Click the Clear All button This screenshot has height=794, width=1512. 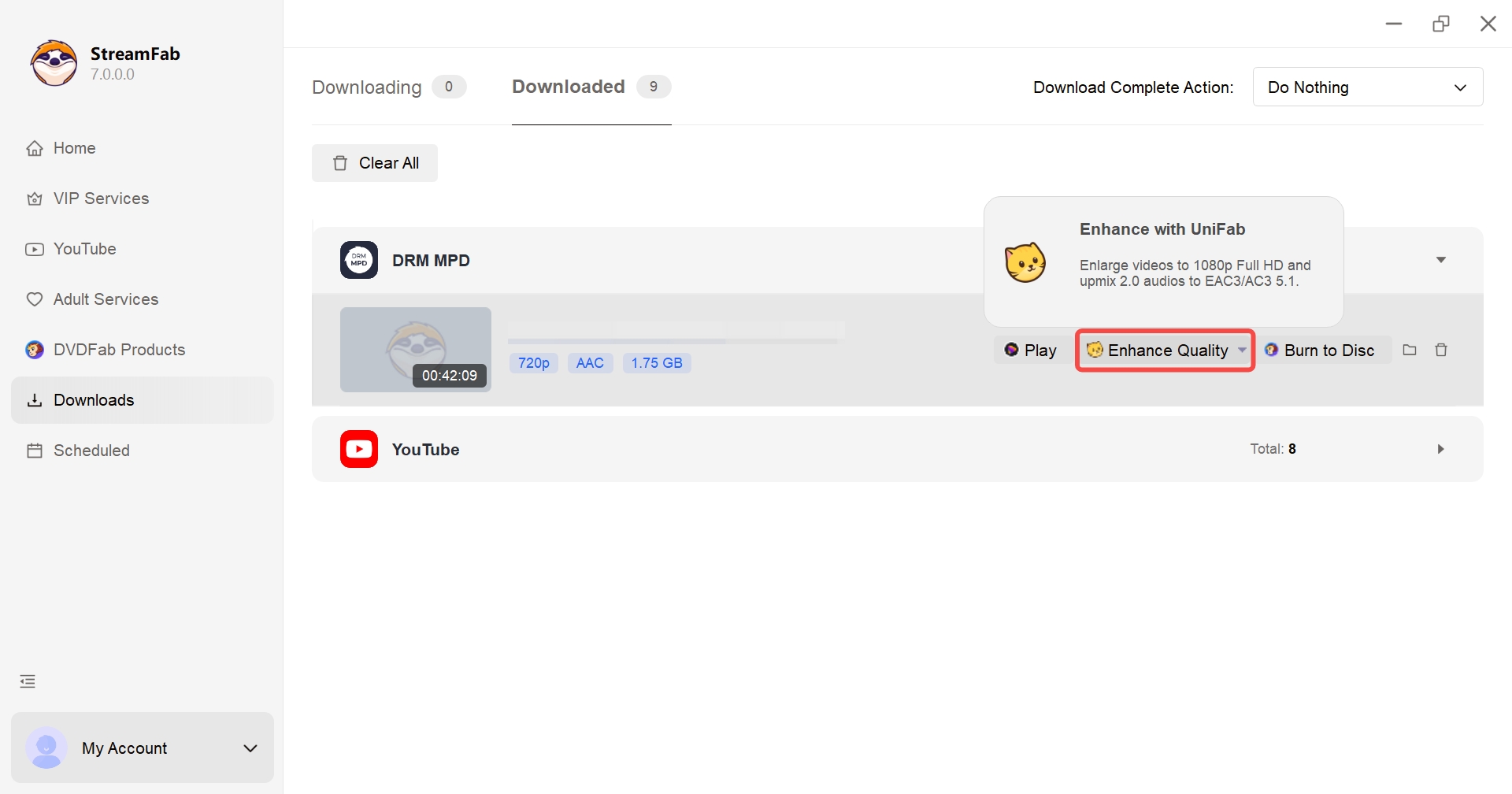coord(375,163)
